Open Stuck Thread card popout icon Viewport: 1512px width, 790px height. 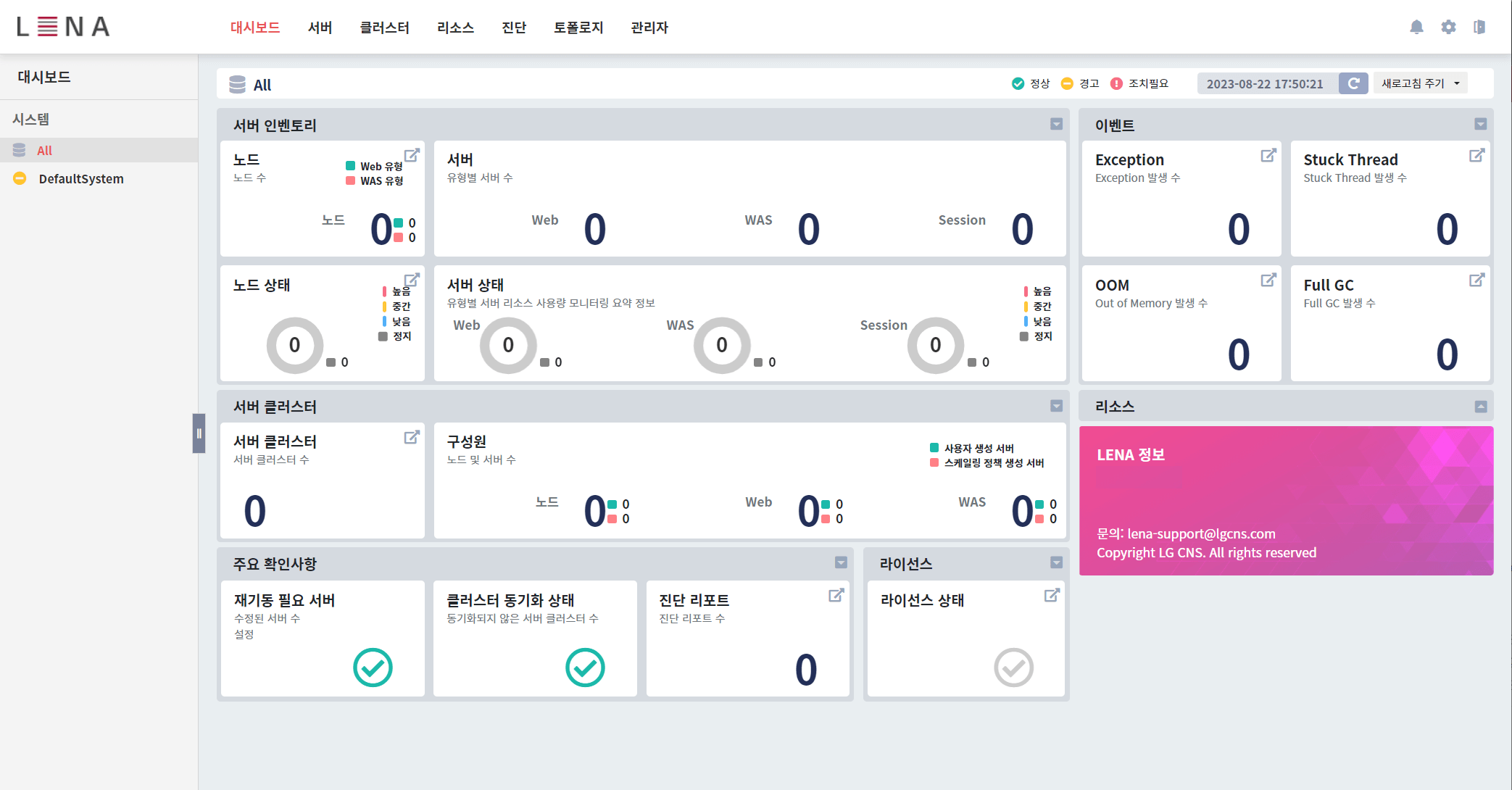[1476, 155]
